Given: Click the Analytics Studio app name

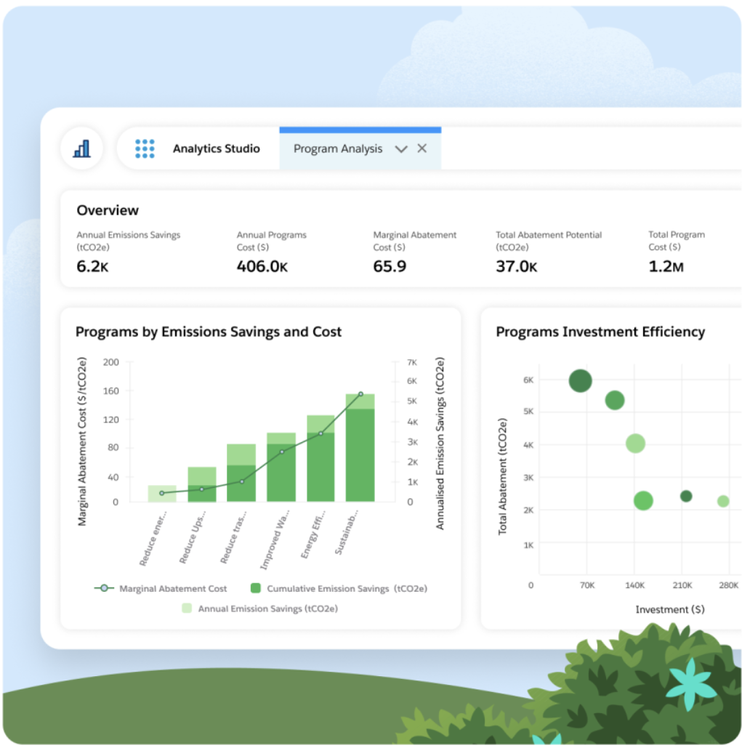Looking at the screenshot, I should pyautogui.click(x=216, y=149).
